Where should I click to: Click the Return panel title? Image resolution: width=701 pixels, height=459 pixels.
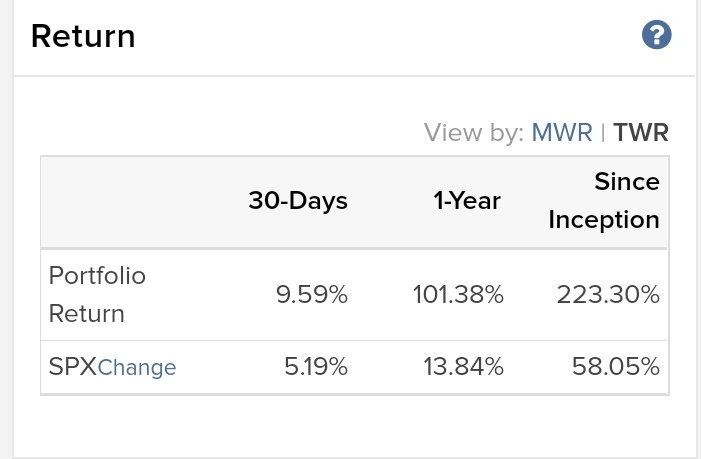coord(83,37)
